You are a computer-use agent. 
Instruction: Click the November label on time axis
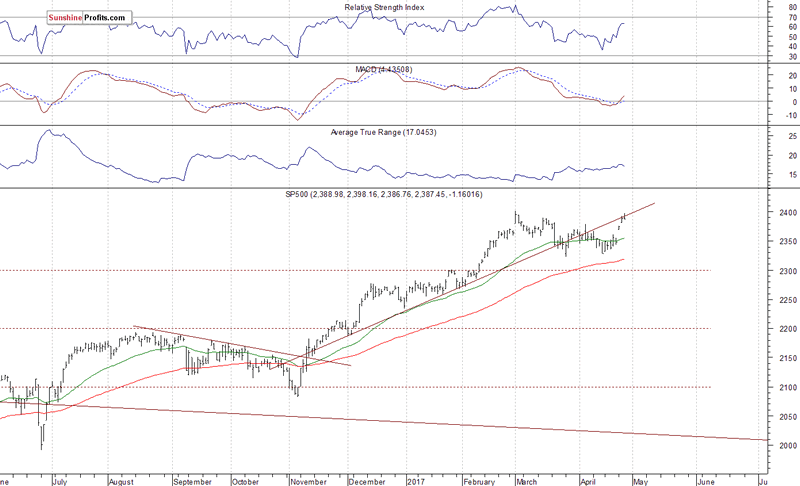coord(303,480)
